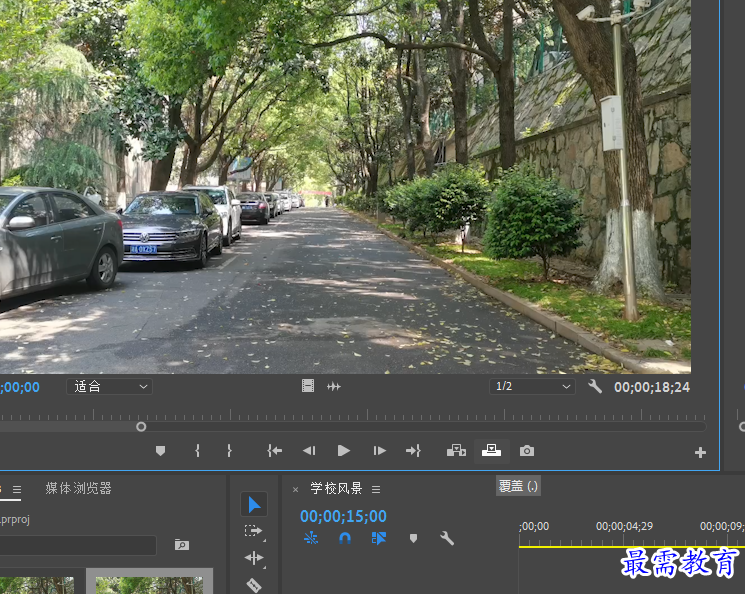745x594 pixels.
Task: Step back one frame
Action: point(309,450)
